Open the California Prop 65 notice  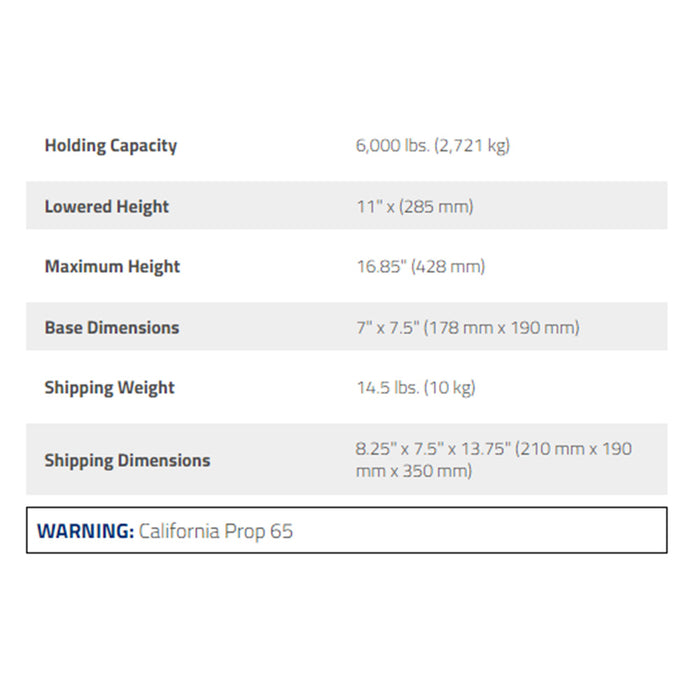(x=216, y=531)
